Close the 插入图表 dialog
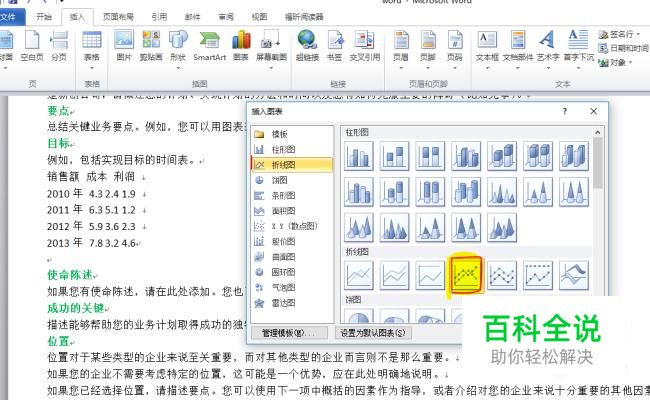 [594, 111]
